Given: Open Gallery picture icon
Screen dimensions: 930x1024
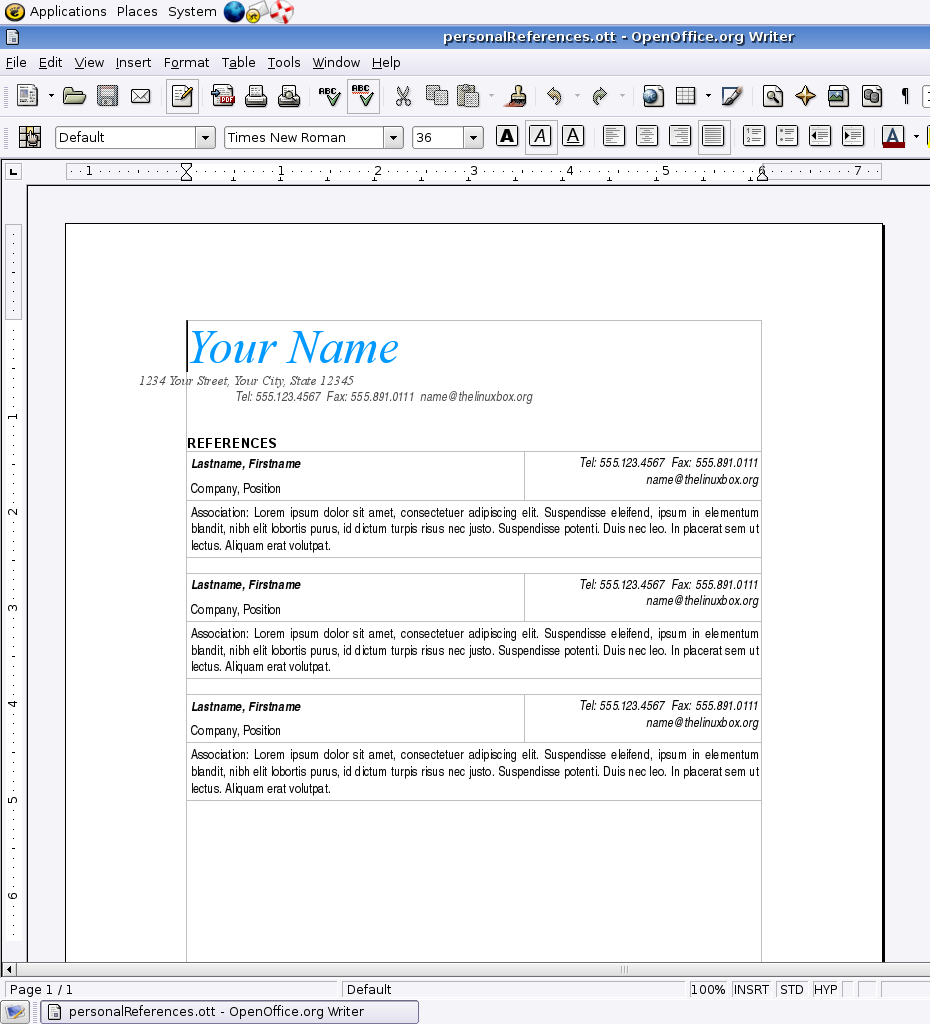Looking at the screenshot, I should pos(839,96).
